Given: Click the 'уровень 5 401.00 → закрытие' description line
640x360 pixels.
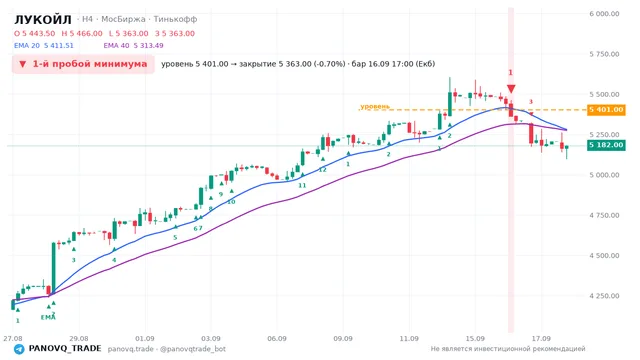Looking at the screenshot, I should click(298, 64).
